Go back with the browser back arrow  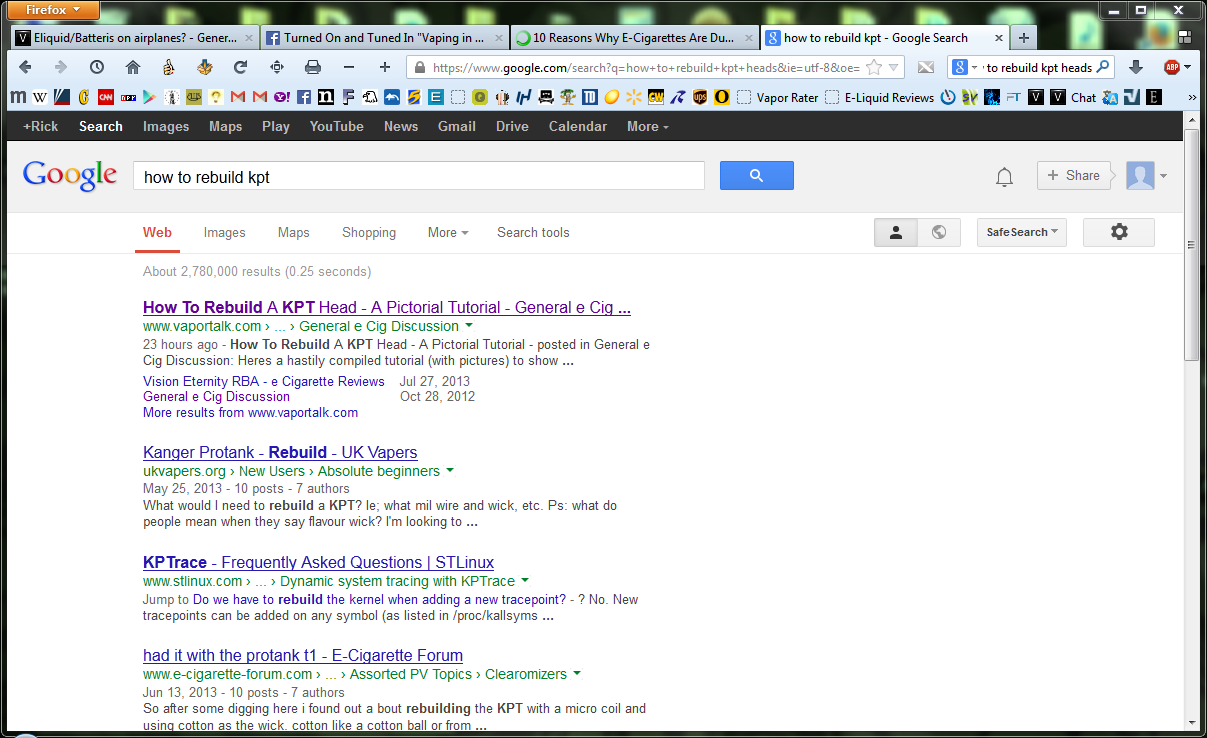25,67
